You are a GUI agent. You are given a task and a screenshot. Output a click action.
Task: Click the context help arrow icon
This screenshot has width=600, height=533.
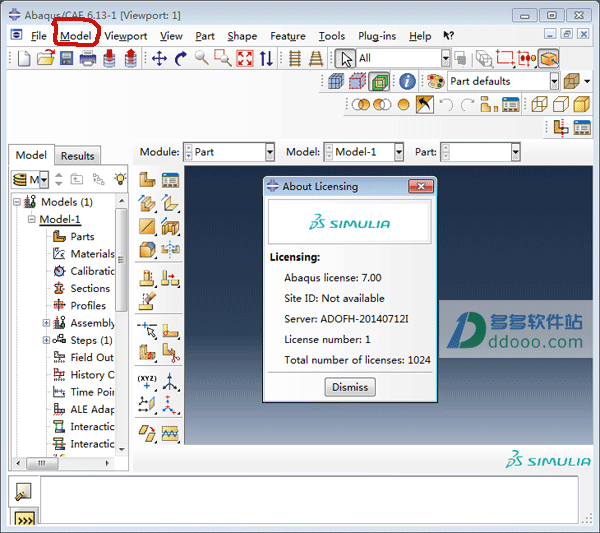pyautogui.click(x=448, y=36)
